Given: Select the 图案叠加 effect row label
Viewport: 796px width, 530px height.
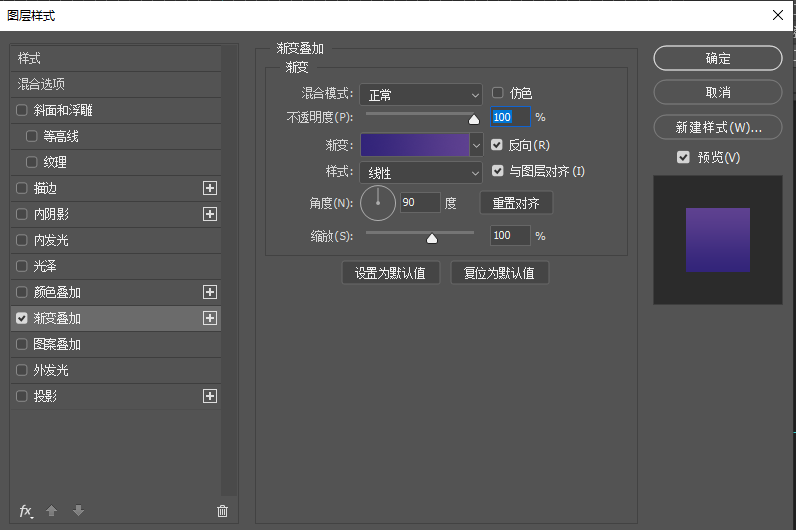Looking at the screenshot, I should point(57,344).
